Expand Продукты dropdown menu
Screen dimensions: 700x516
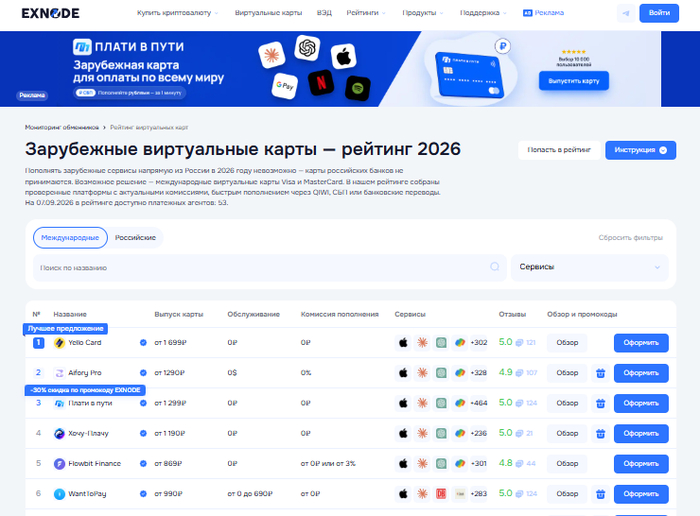[423, 13]
